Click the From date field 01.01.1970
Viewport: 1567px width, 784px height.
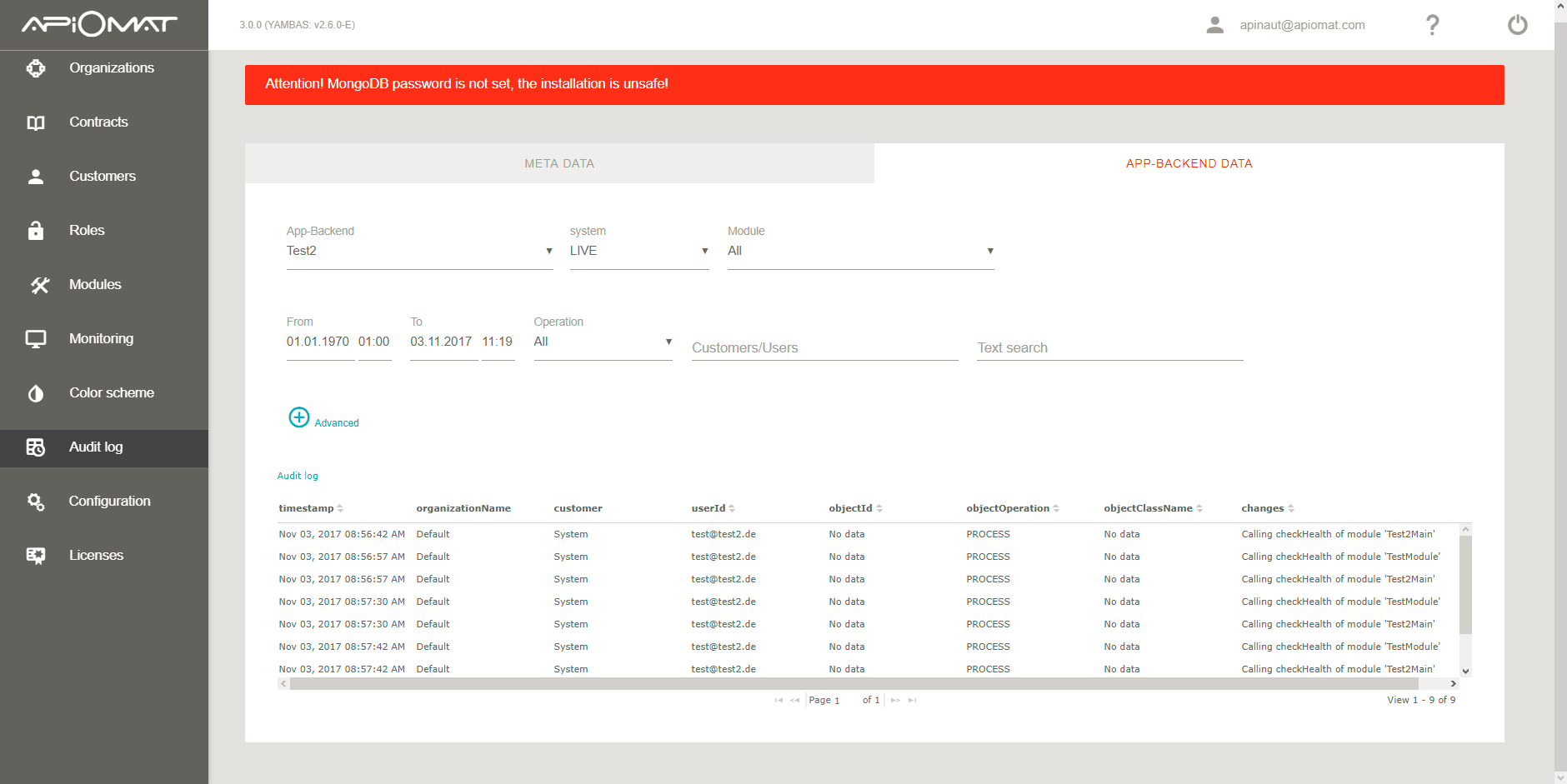click(x=320, y=342)
